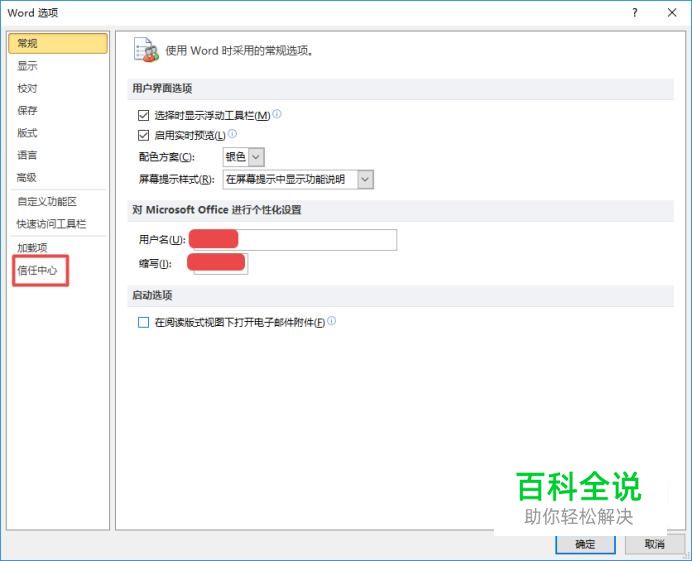Go to the 版式 options category
Screen dimensions: 692x561
27,133
